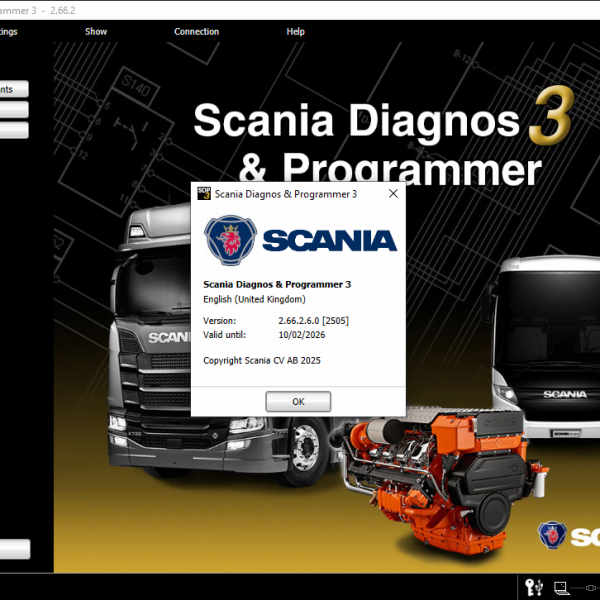
Task: Open the Show menu
Action: (x=96, y=32)
